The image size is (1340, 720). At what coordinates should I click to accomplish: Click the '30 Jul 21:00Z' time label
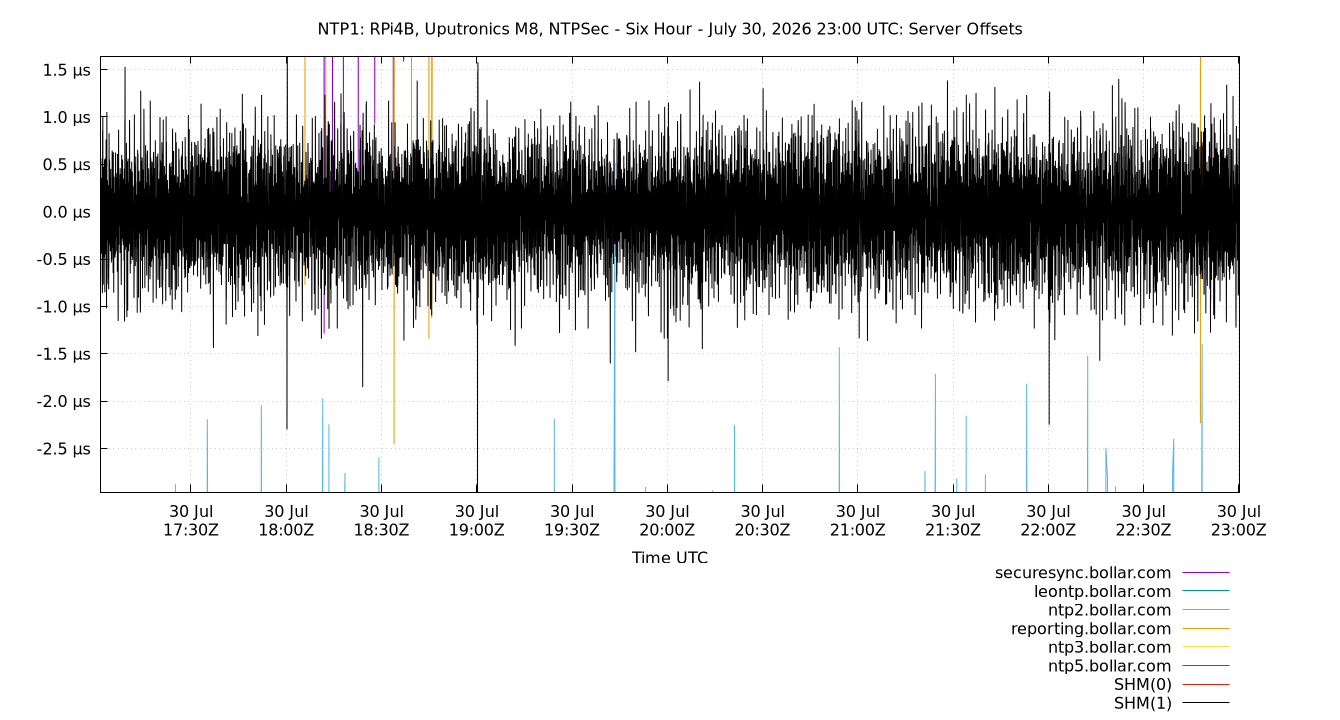[x=857, y=520]
